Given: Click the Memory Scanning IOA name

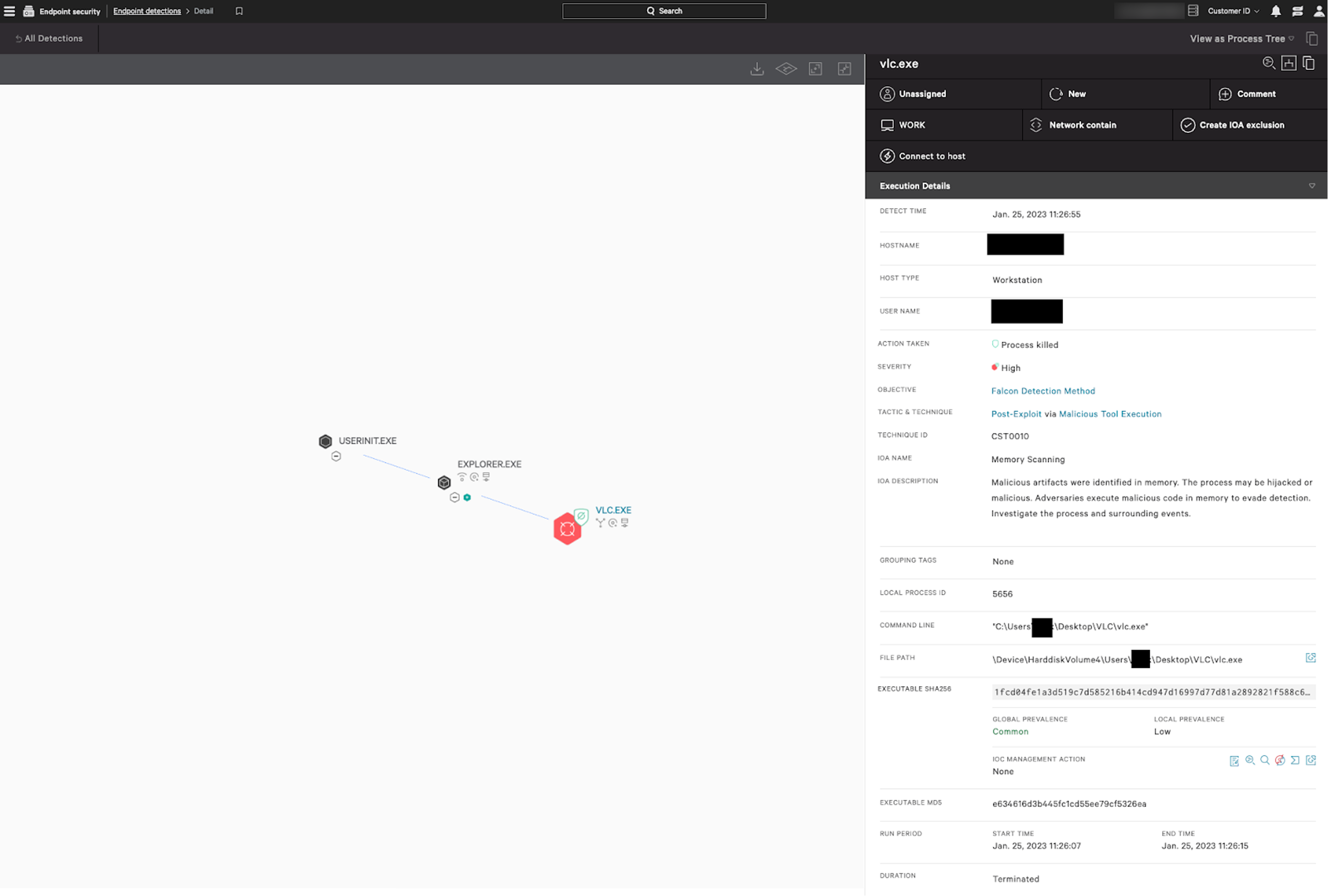Looking at the screenshot, I should tap(1028, 460).
